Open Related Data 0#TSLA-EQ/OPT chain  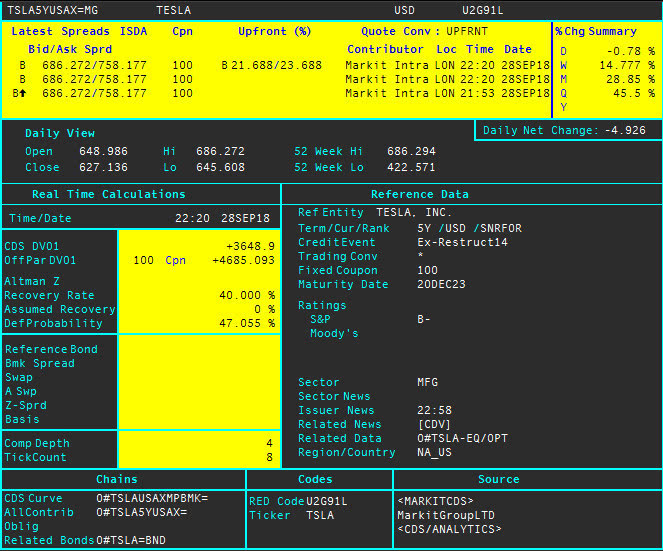point(462,438)
